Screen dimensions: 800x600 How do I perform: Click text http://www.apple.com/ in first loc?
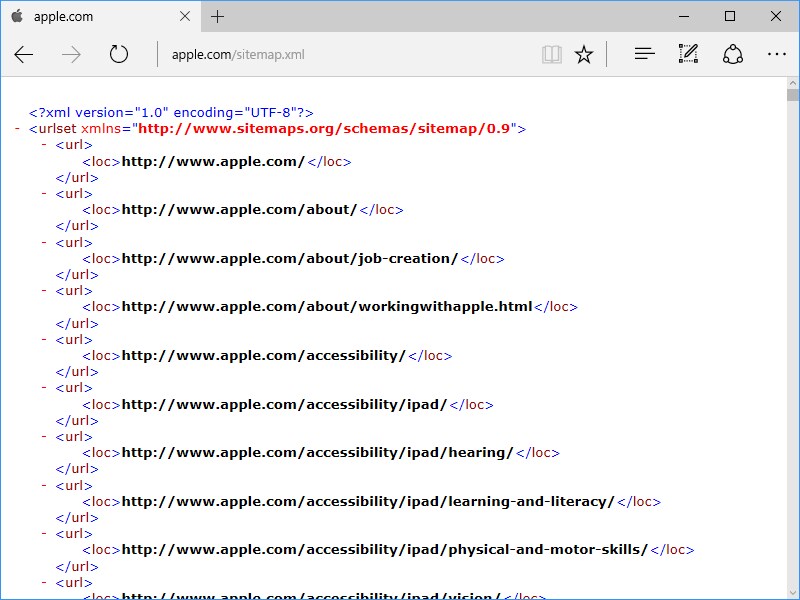[213, 162]
